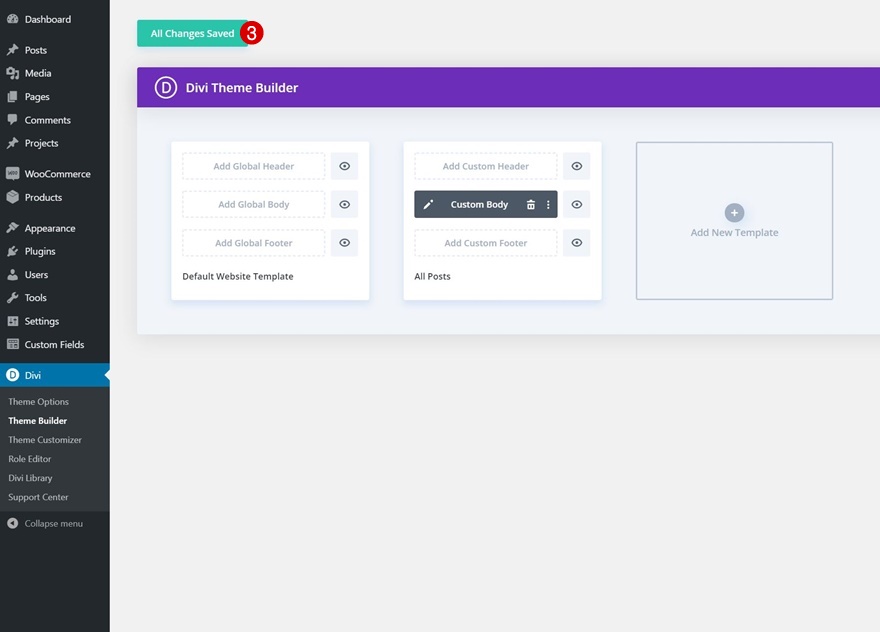Click Add Global Footer slot

point(254,242)
